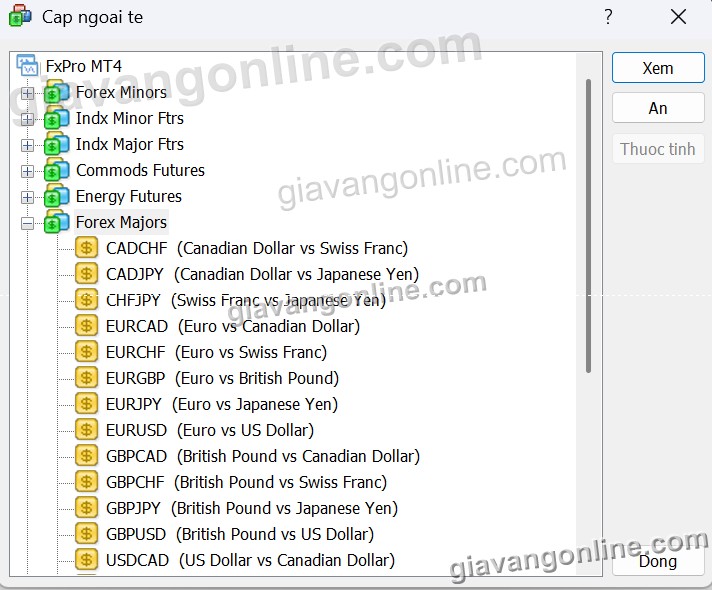This screenshot has height=590, width=712.
Task: Click the Forex Minors folder icon
Action: pos(57,93)
